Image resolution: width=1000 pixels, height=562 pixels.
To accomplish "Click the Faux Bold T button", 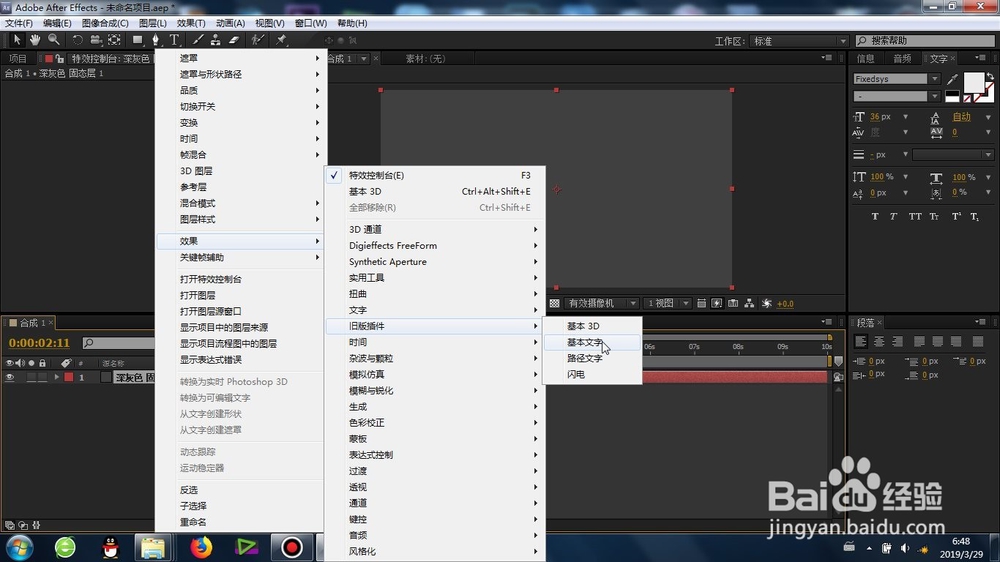I will coord(875,216).
